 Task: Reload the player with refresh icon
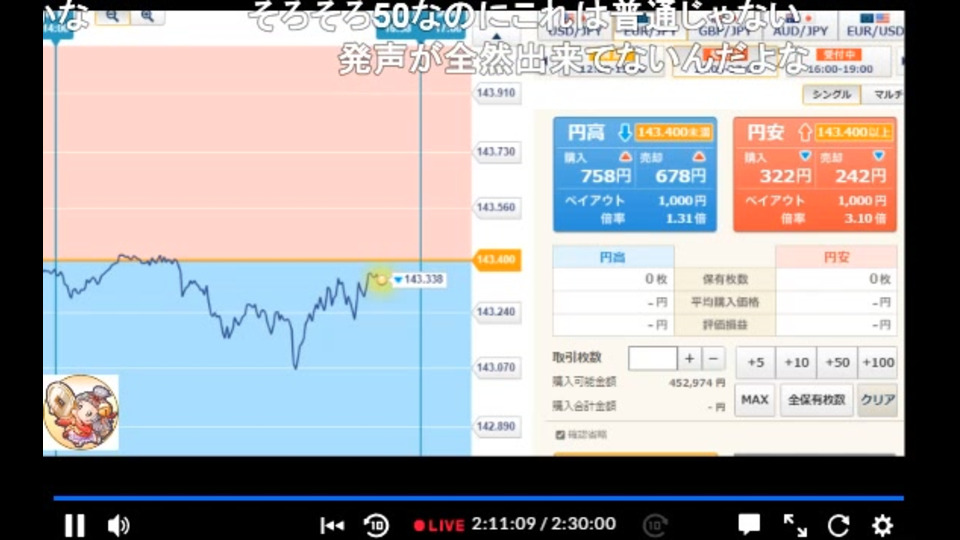coord(839,525)
